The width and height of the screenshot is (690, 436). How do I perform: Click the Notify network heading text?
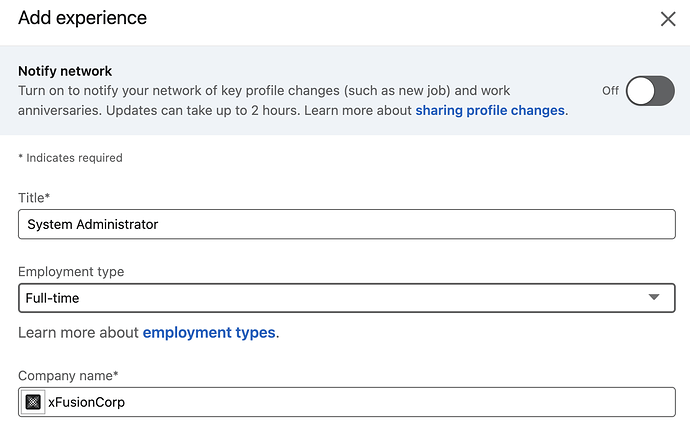coord(65,71)
